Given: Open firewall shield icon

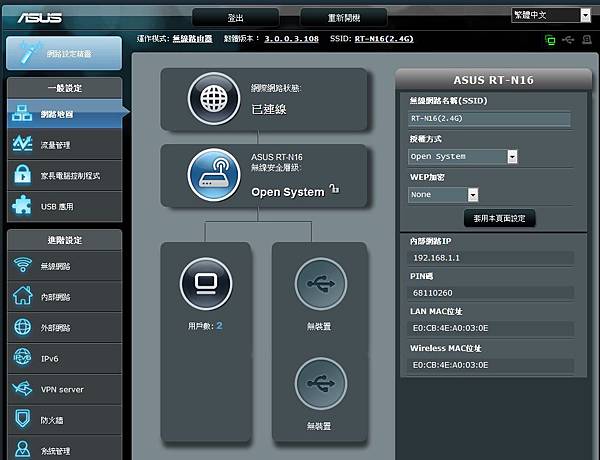Looking at the screenshot, I should point(23,419).
